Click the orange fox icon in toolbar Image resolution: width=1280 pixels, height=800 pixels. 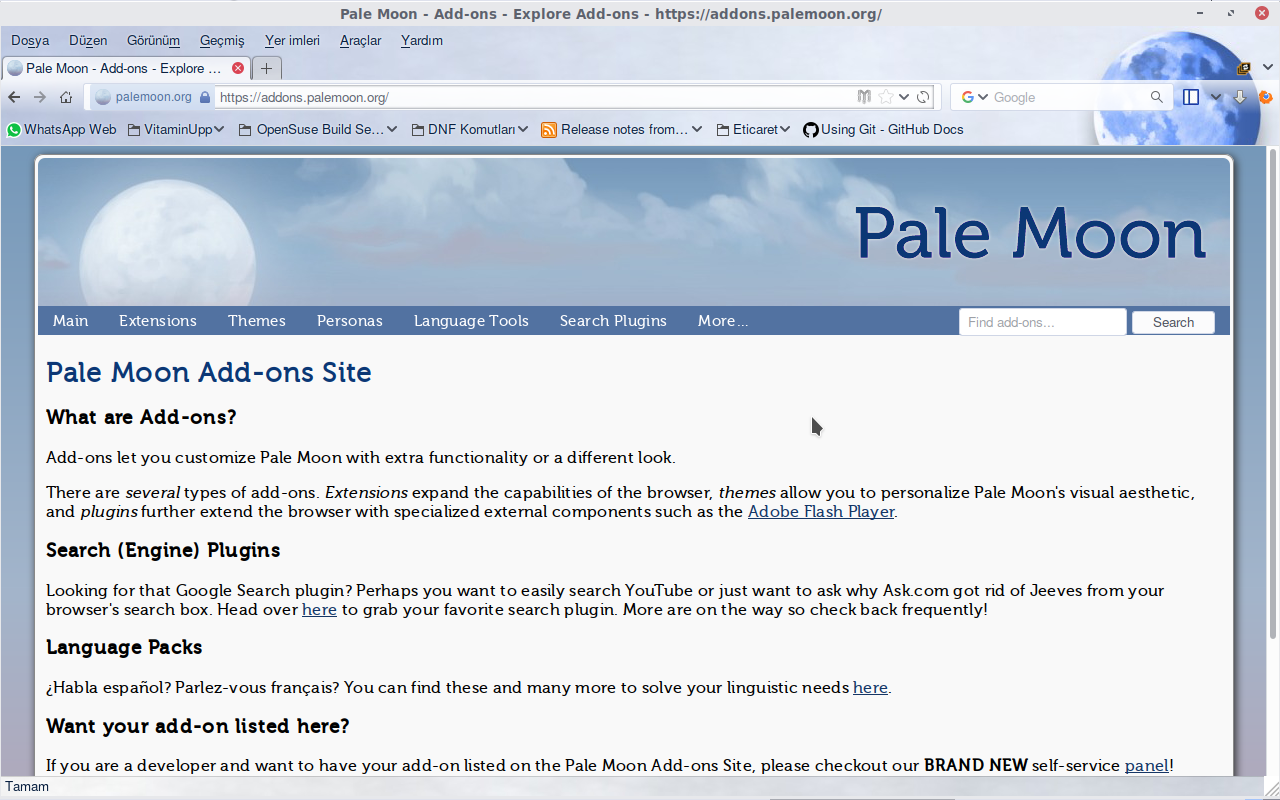(x=1266, y=97)
